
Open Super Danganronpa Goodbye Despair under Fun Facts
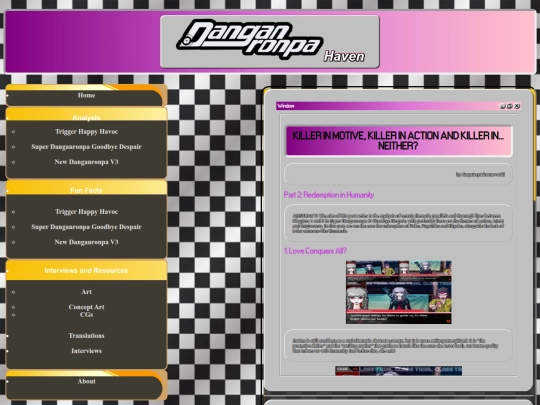point(86,227)
